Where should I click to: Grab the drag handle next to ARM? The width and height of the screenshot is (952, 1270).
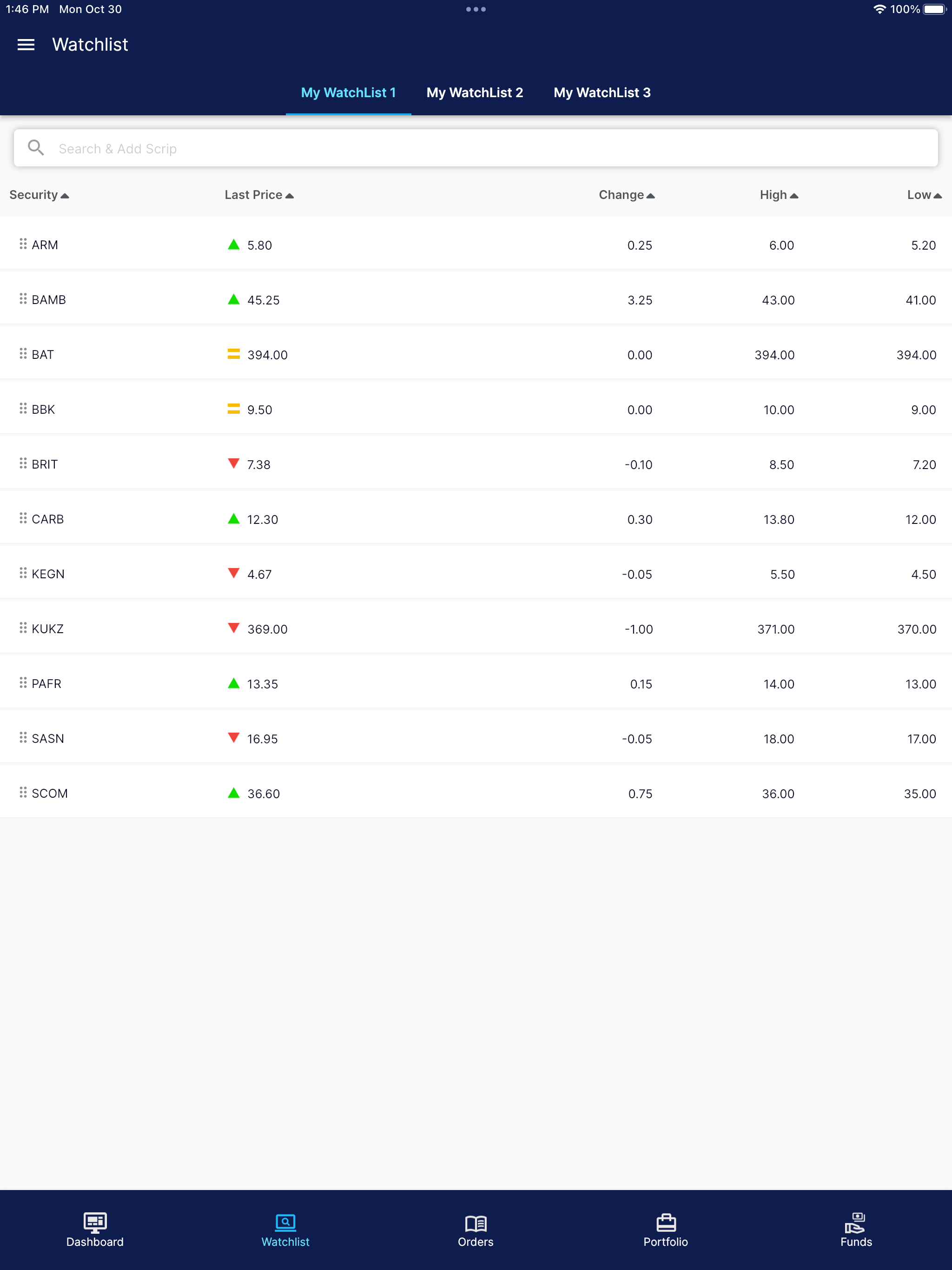point(22,244)
